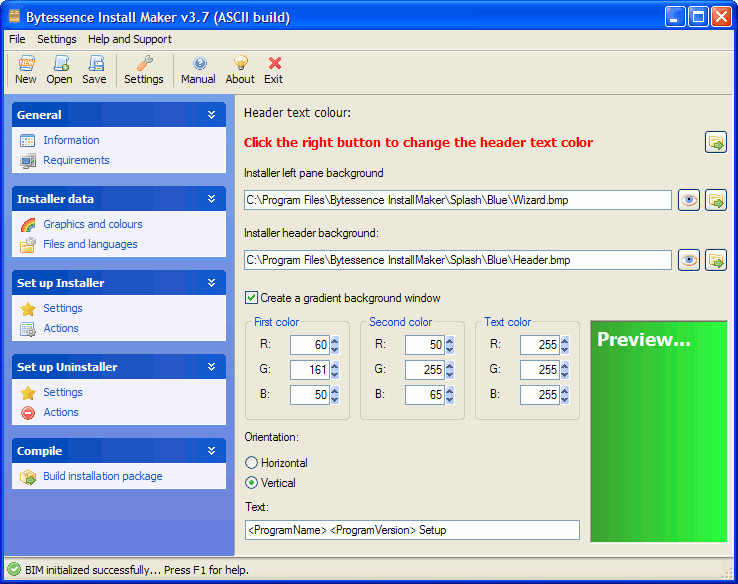The width and height of the screenshot is (738, 584).
Task: Select the Vertical orientation radio button
Action: (x=251, y=483)
